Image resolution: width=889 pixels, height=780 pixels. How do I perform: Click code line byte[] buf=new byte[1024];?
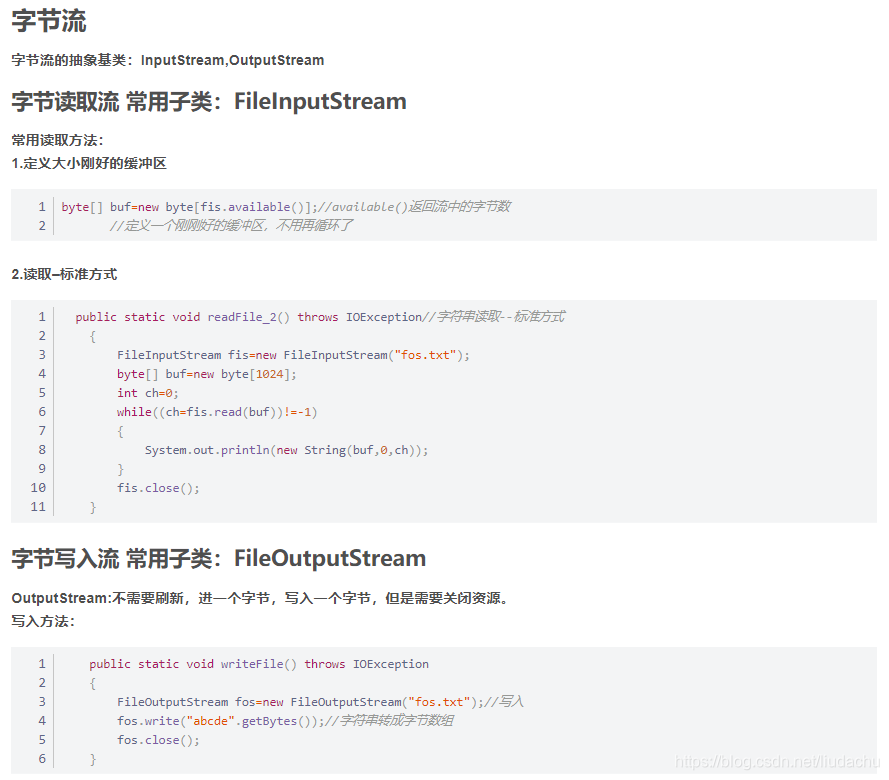point(206,374)
